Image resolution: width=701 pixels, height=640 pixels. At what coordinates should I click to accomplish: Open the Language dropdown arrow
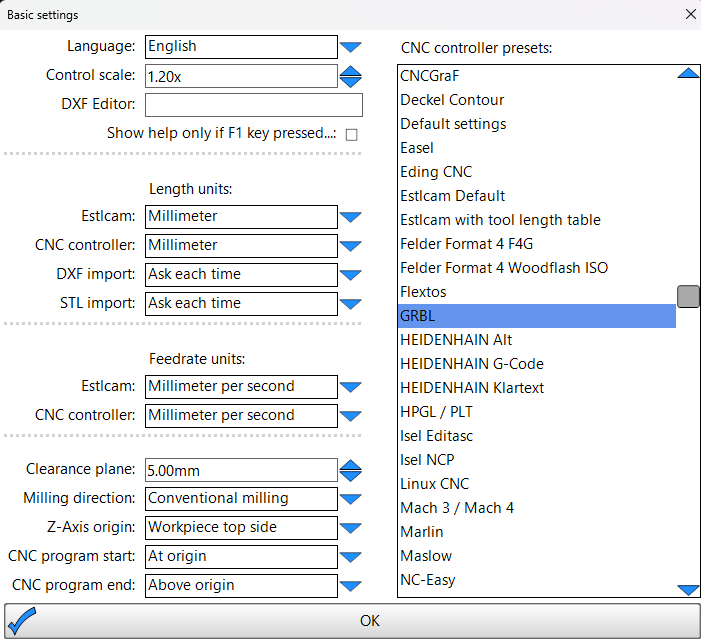tap(350, 47)
